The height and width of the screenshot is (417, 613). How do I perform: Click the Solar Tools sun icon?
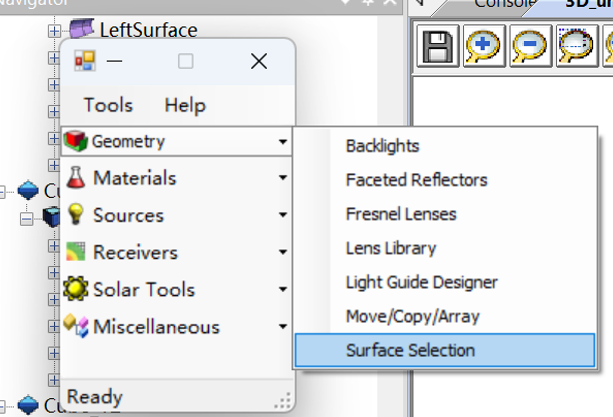tap(75, 289)
